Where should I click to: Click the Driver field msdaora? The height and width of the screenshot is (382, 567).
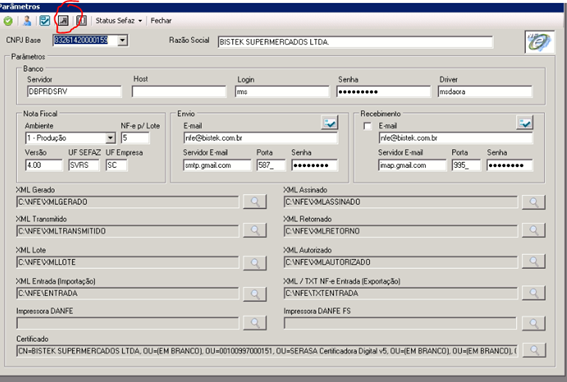(485, 92)
